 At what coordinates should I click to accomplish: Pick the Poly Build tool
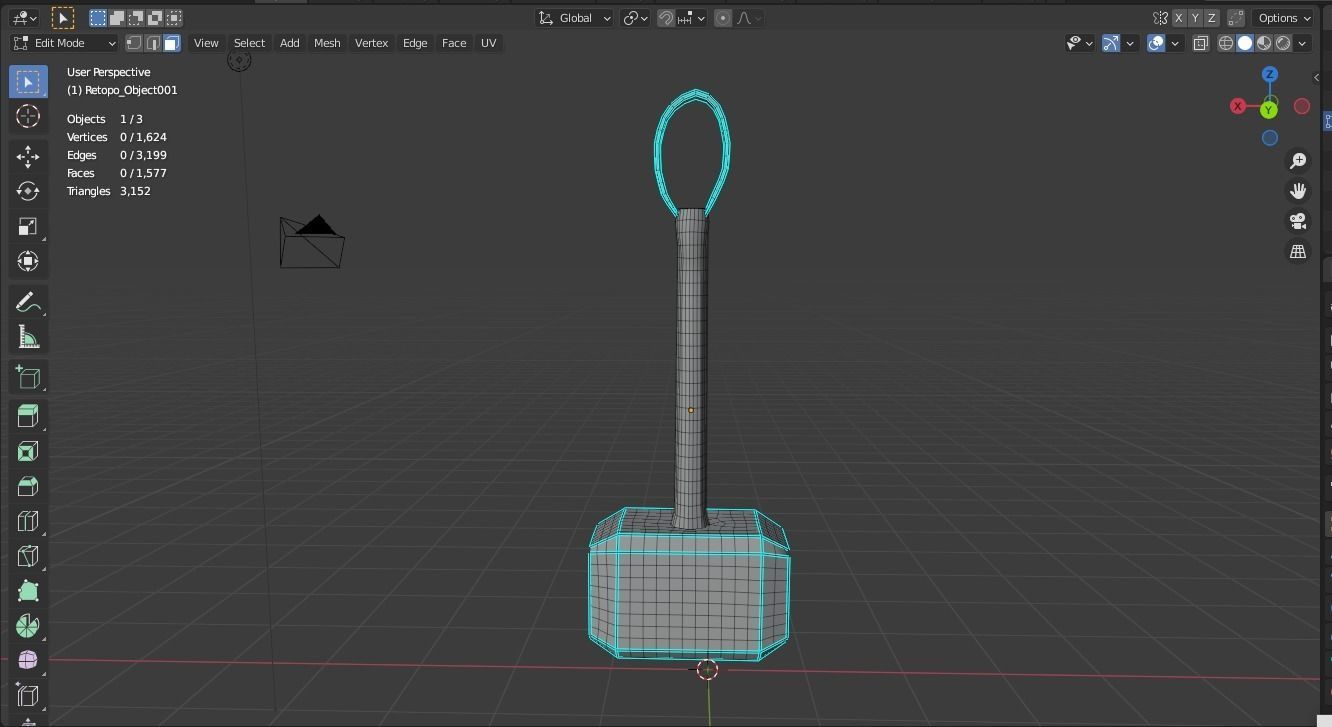click(28, 591)
